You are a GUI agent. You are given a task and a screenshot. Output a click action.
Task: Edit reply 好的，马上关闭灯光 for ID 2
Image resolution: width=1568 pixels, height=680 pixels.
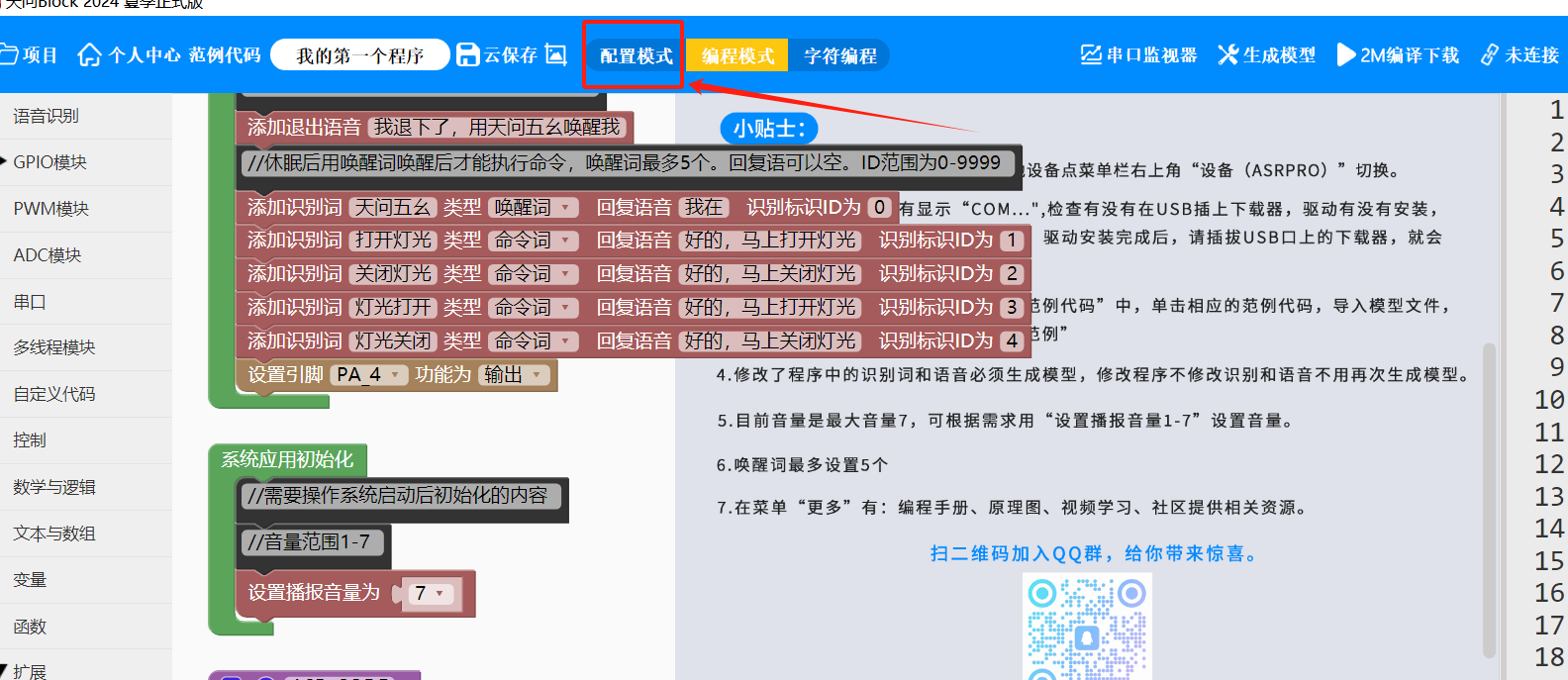770,274
